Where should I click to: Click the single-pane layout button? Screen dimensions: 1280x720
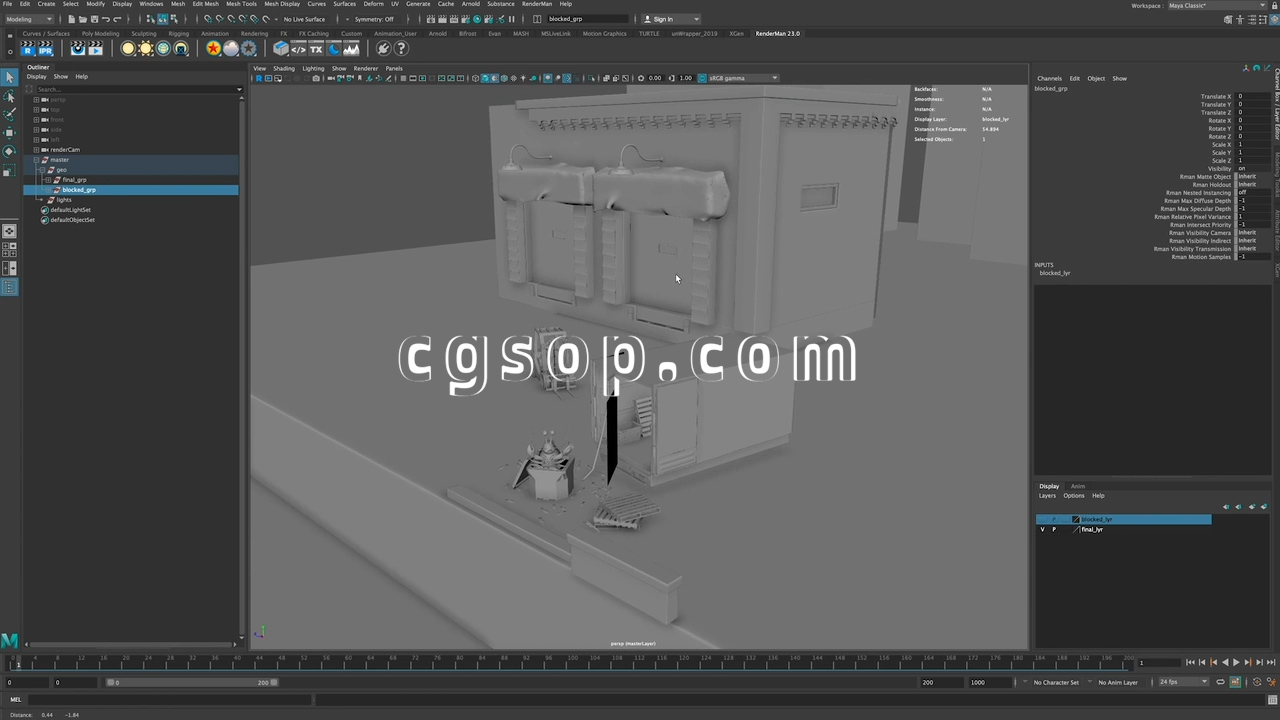pos(9,231)
